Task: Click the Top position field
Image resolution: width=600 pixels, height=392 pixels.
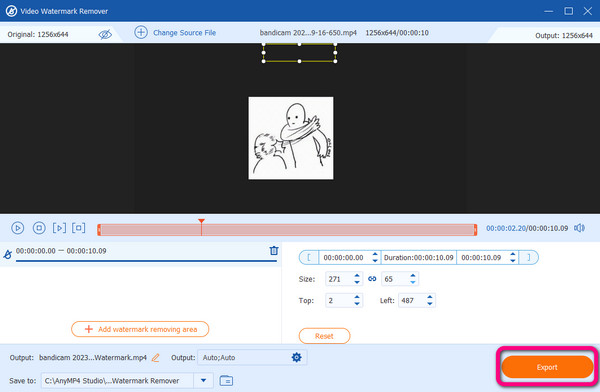Action: coord(339,301)
